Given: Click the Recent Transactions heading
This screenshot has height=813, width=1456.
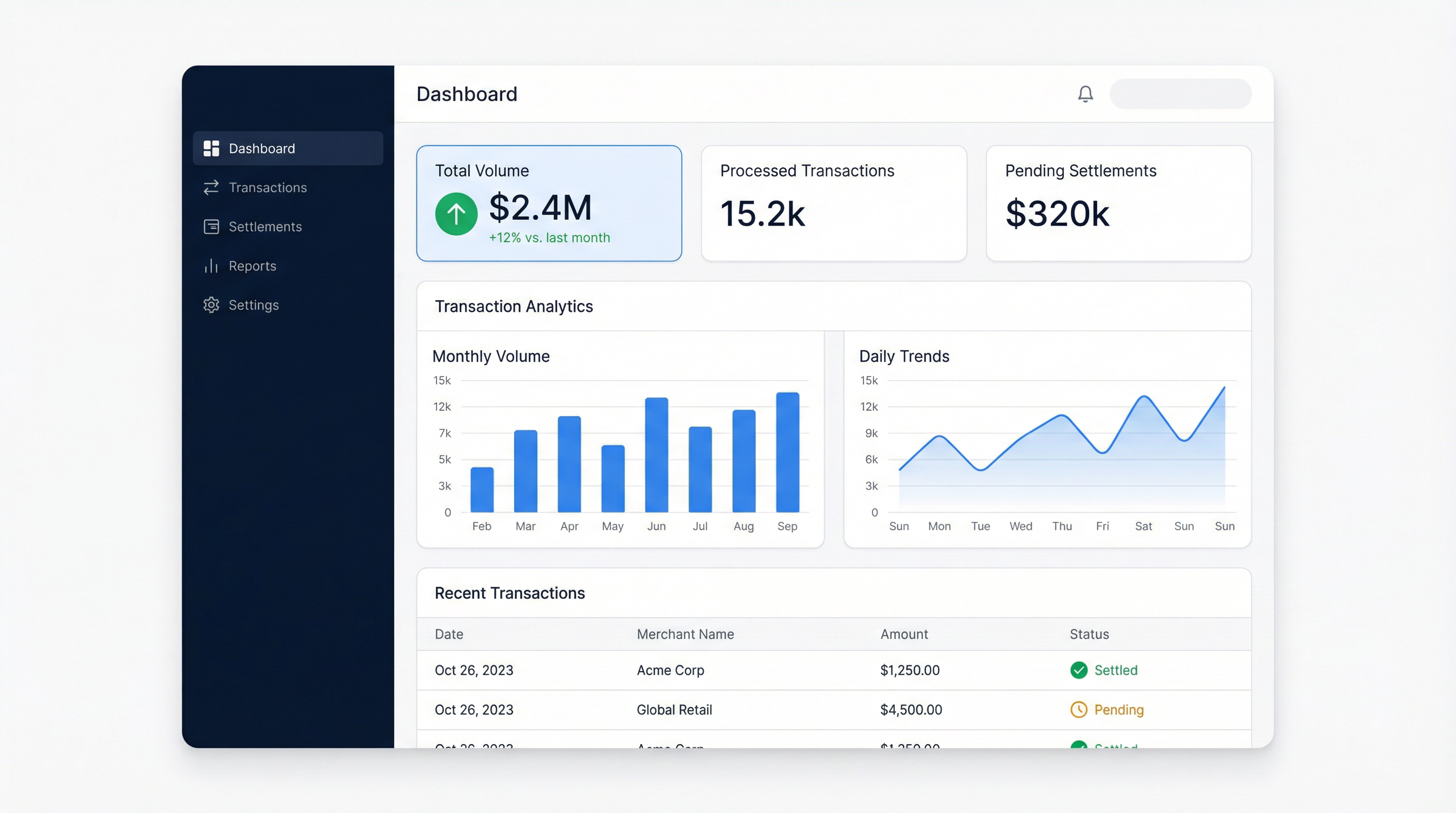Looking at the screenshot, I should (509, 593).
